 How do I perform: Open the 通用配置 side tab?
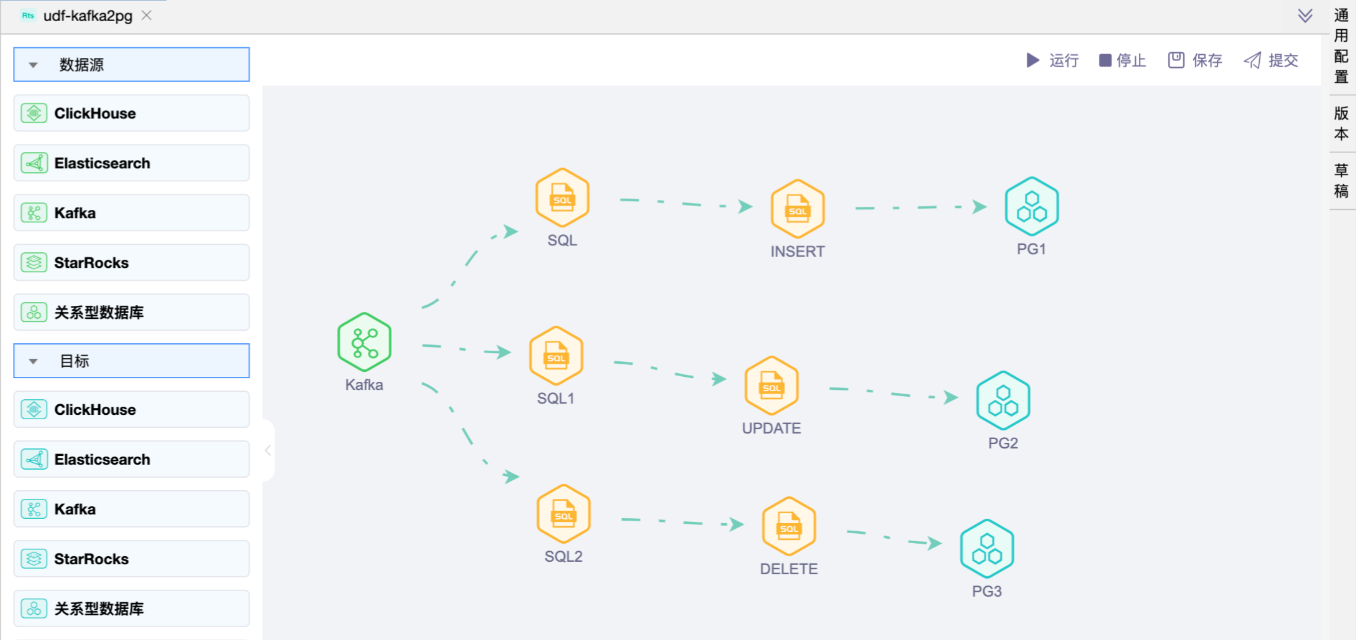point(1341,46)
